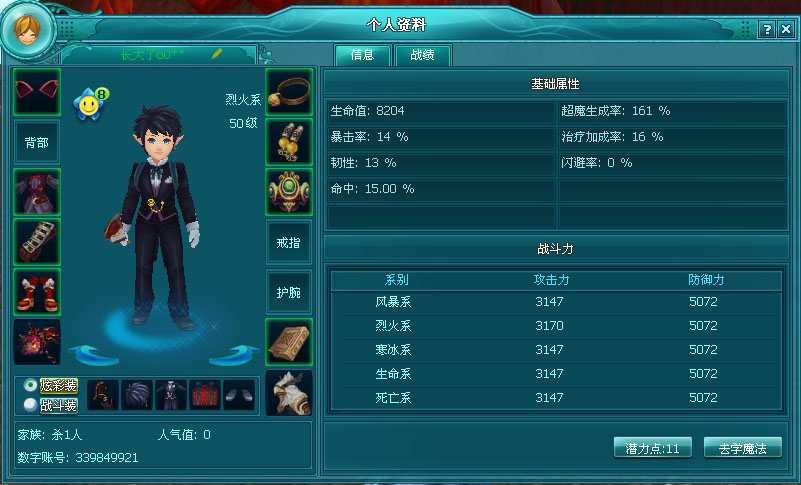Screen dimensions: 801x485
Task: Switch to the 战斗装 radio option
Action: (31, 405)
